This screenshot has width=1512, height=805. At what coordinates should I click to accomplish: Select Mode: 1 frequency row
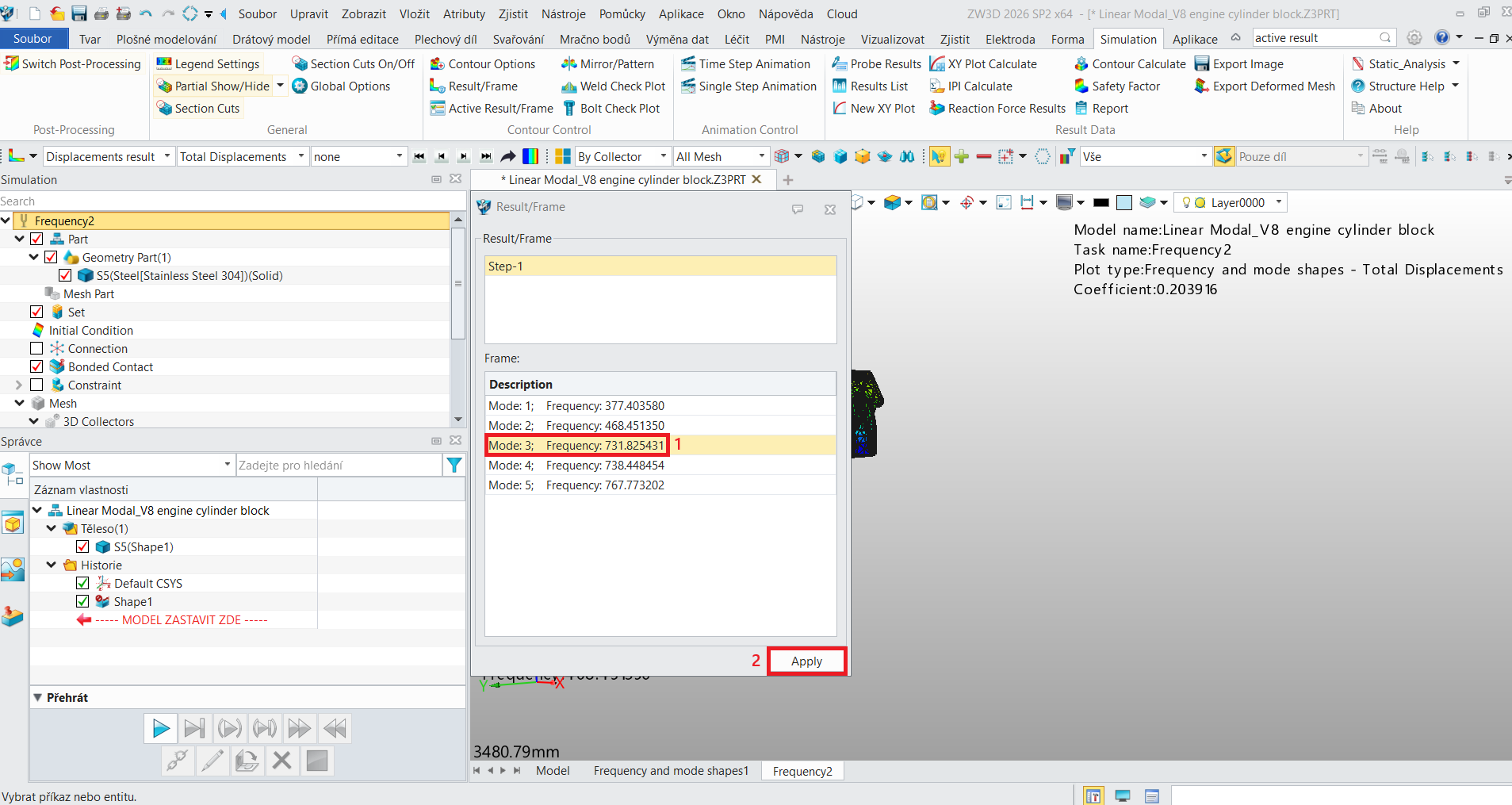[x=660, y=406]
